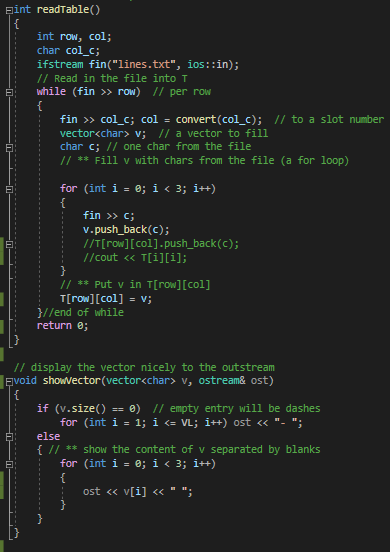Toggle fold marker beside 'char c;' line

coord(10,148)
